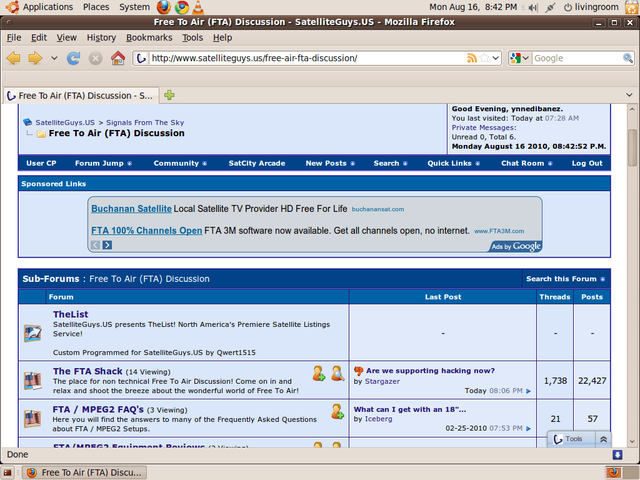Click the search magnifier in Google box
The height and width of the screenshot is (480, 640).
627,58
